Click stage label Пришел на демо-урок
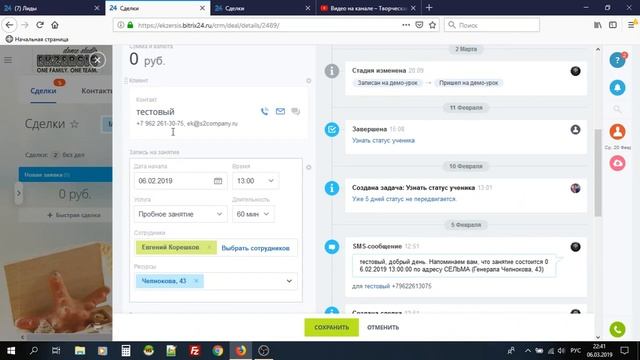Viewport: 640px width, 360px height. click(469, 83)
